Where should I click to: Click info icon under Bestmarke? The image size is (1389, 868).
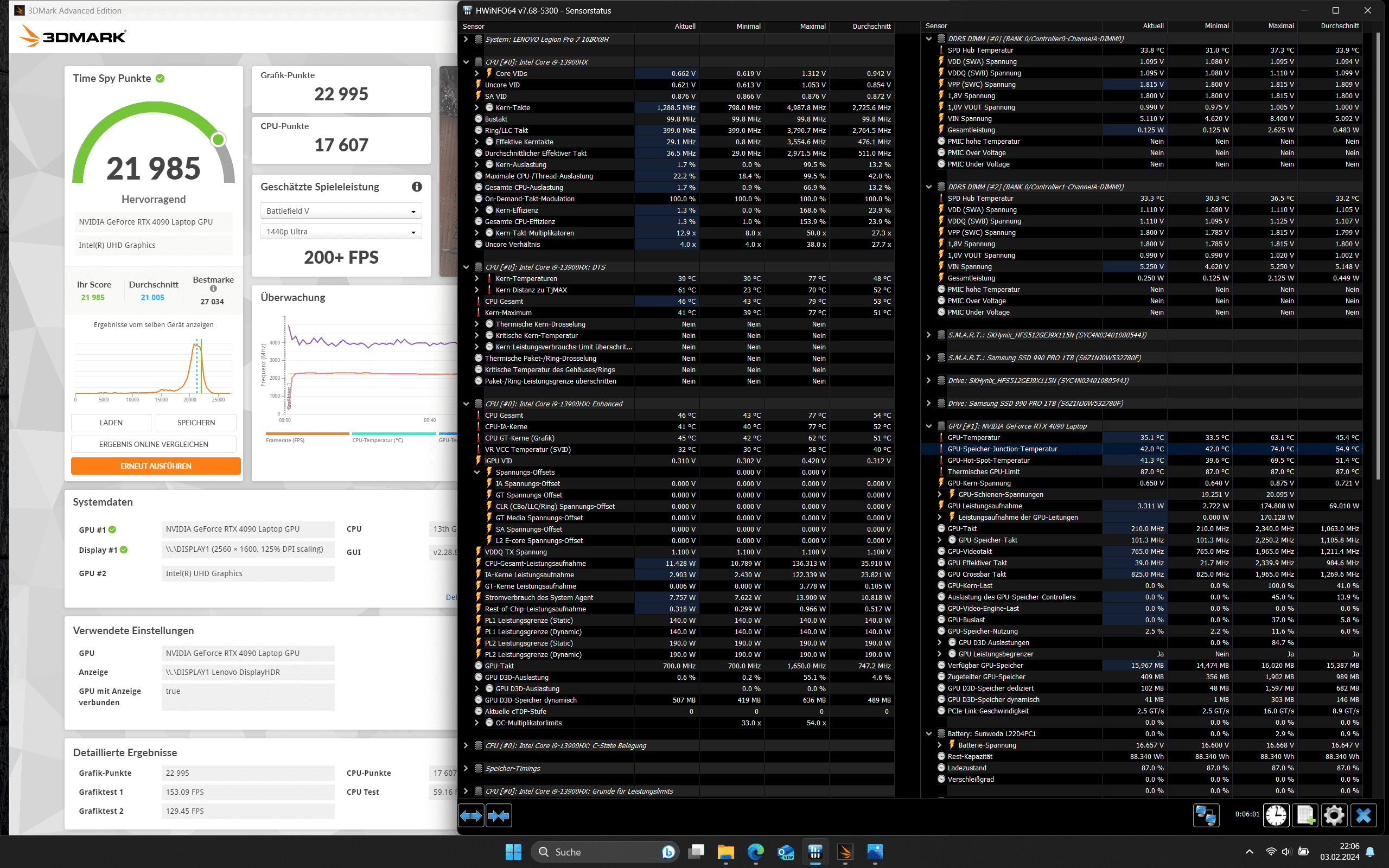pos(214,289)
